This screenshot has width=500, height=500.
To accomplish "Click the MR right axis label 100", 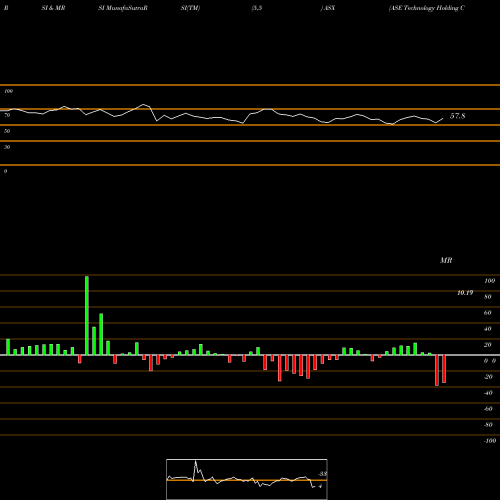I will point(489,281).
